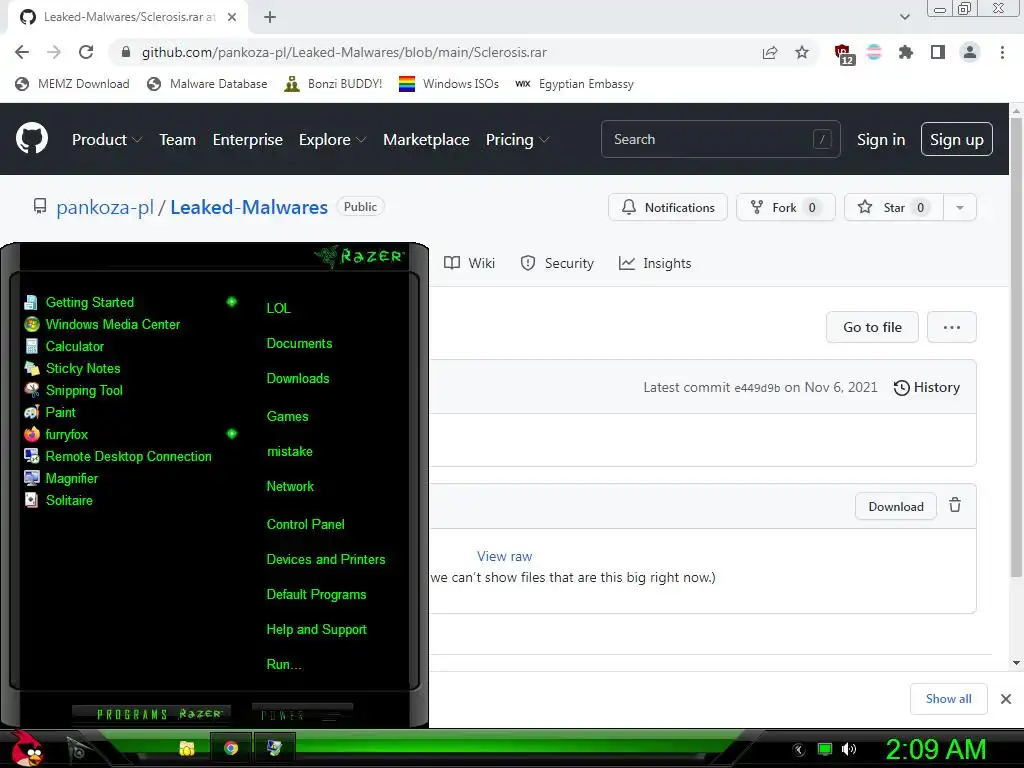Viewport: 1024px width, 768px height.
Task: Open Sticky Notes from the Start menu
Action: (82, 368)
